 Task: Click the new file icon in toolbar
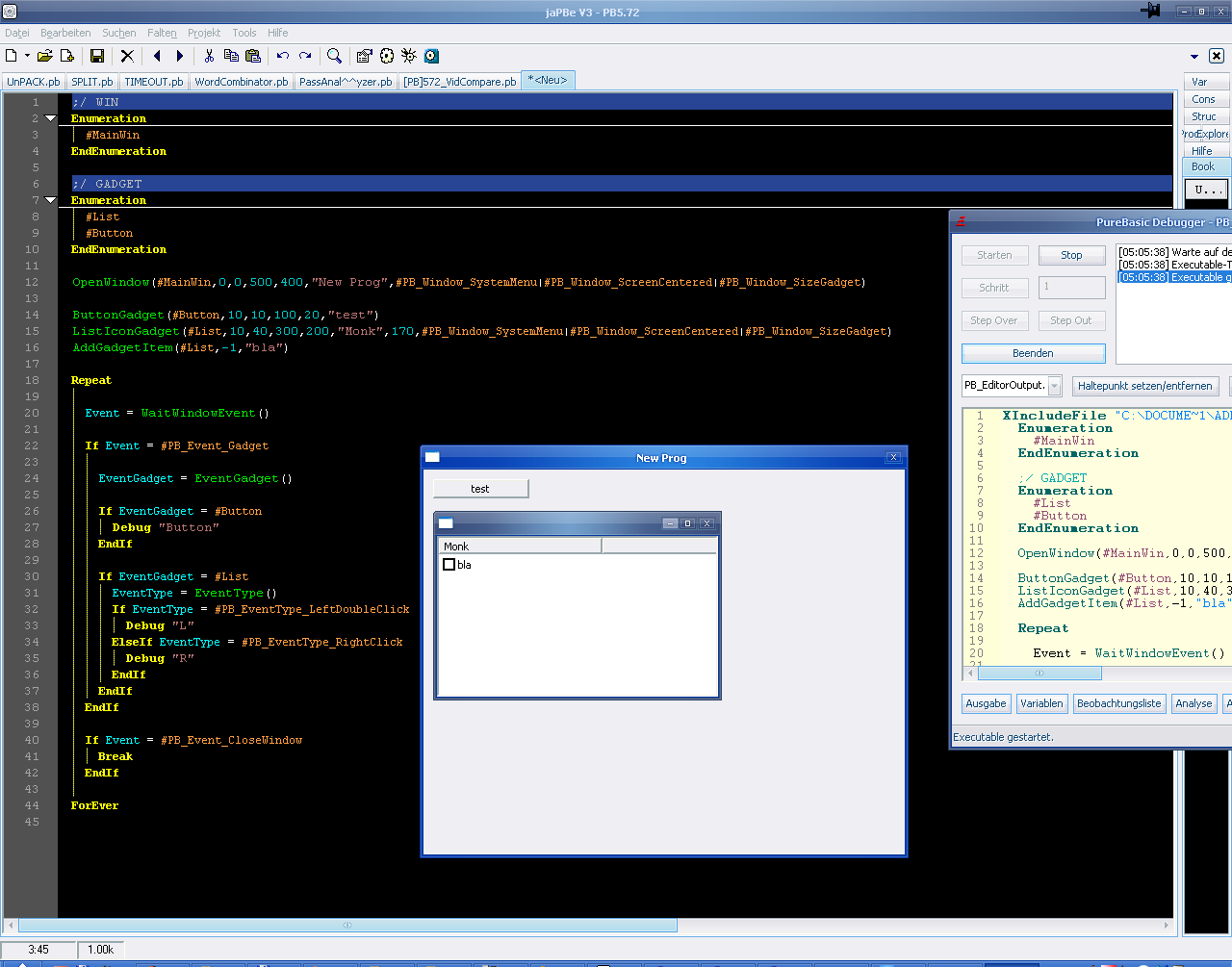point(12,56)
